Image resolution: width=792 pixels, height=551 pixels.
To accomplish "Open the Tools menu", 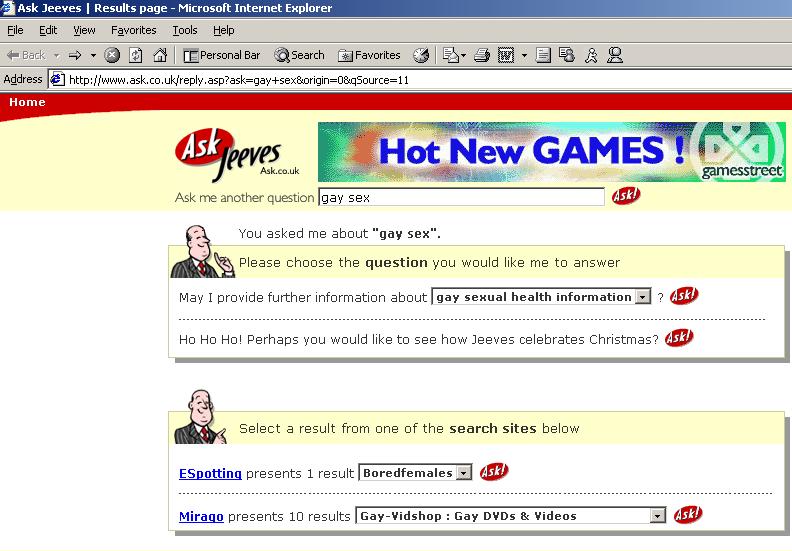I will pyautogui.click(x=185, y=30).
